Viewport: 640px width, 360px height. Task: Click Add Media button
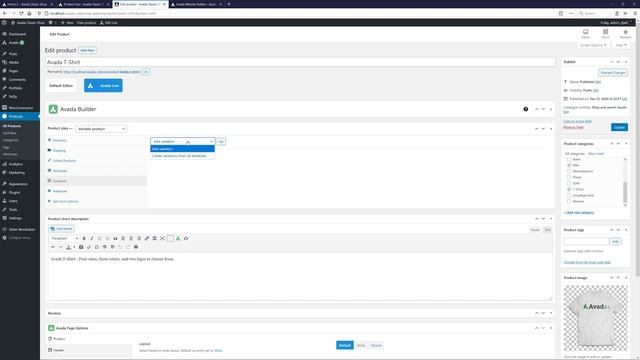[x=61, y=229]
